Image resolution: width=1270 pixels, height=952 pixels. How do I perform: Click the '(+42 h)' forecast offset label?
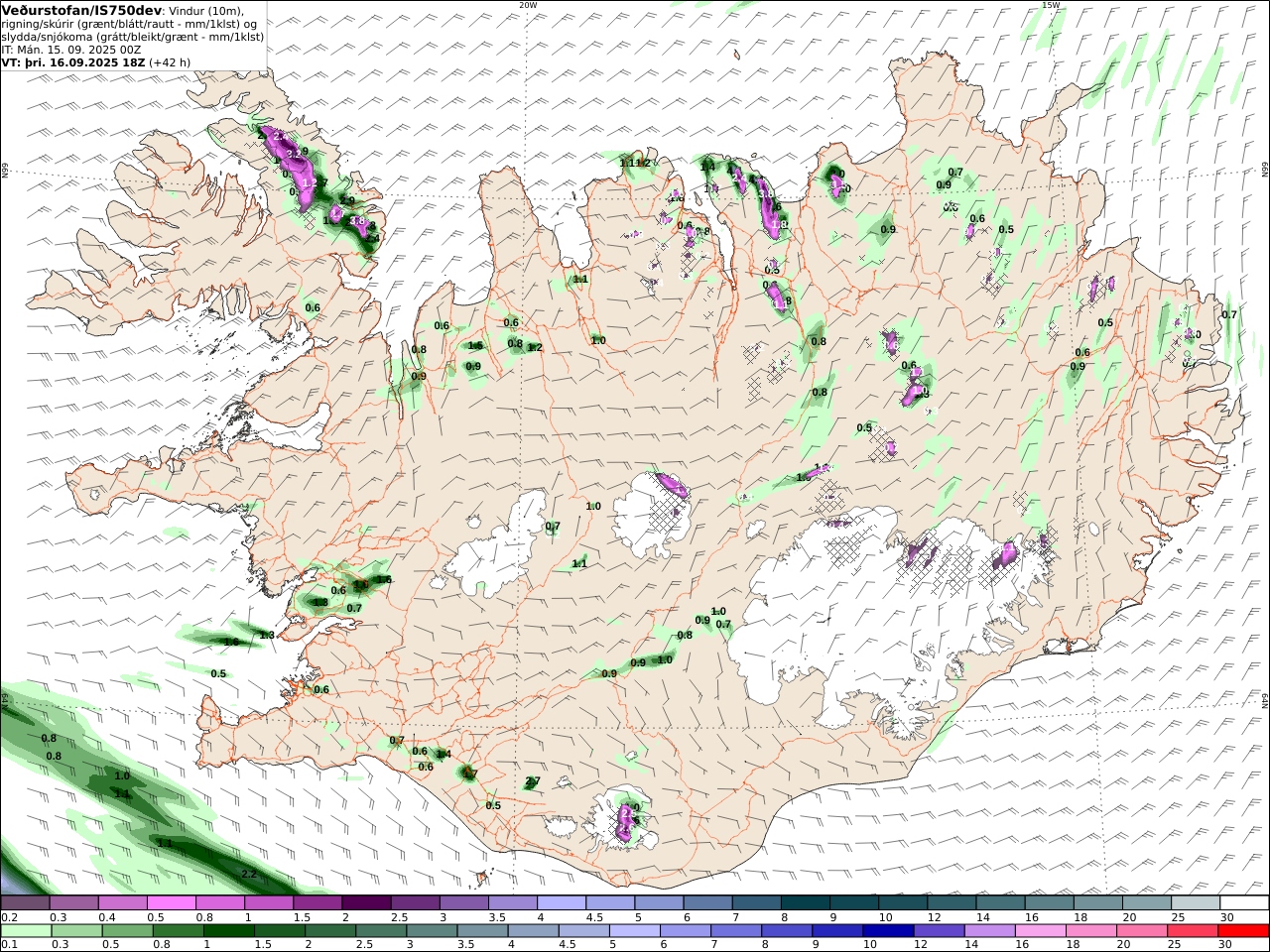170,61
